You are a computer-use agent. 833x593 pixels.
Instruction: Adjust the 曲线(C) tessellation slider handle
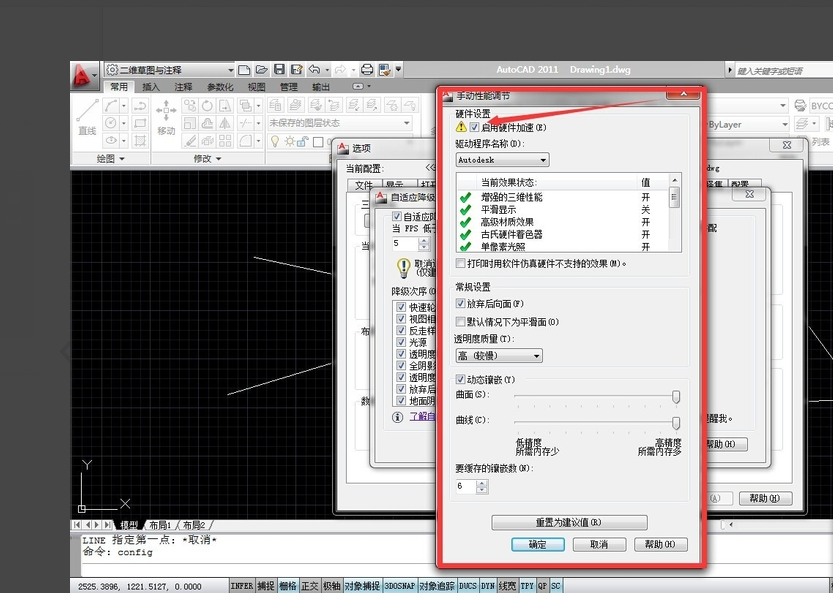click(676, 422)
